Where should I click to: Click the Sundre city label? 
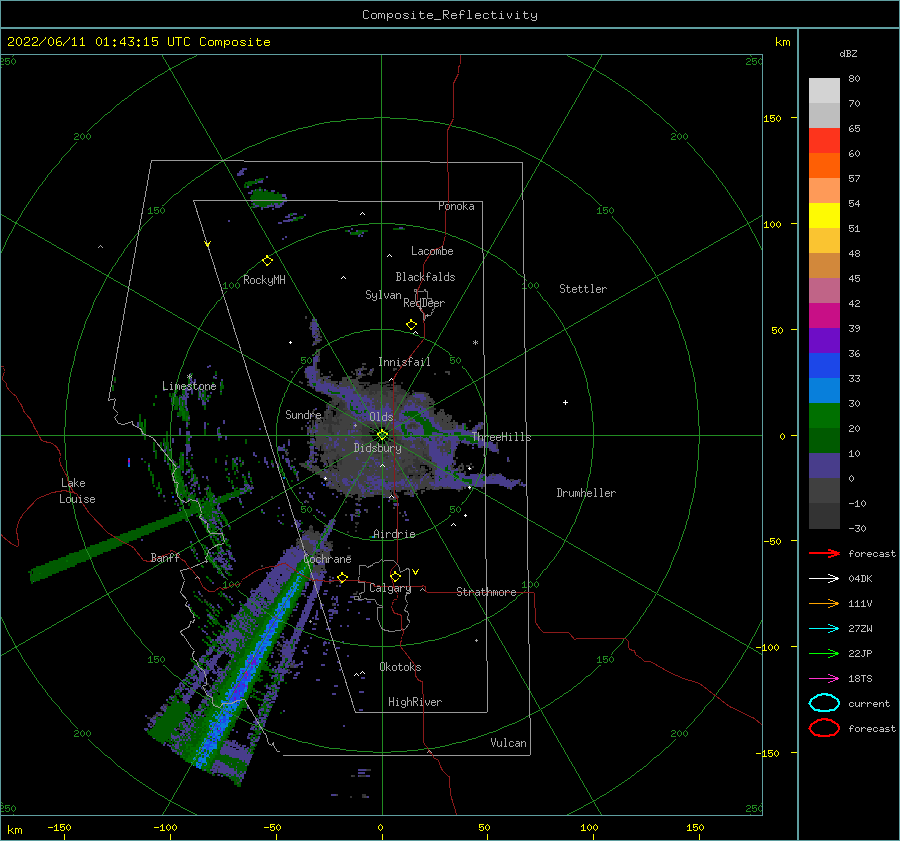(304, 414)
